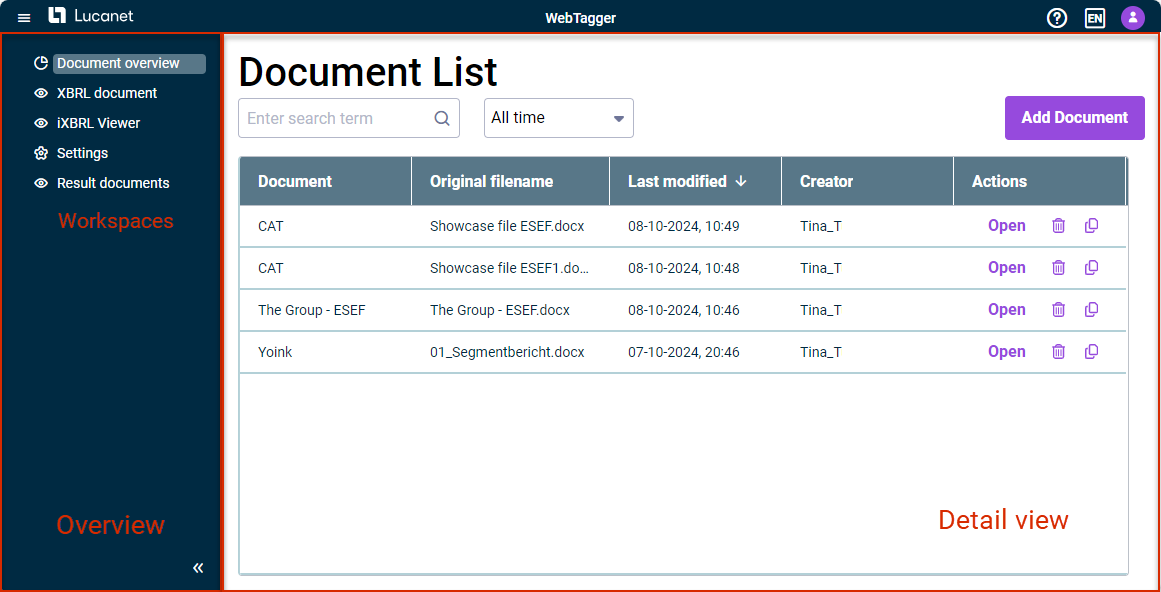This screenshot has width=1161, height=592.
Task: Click Tina_T in the Yoink row
Action: (x=820, y=352)
